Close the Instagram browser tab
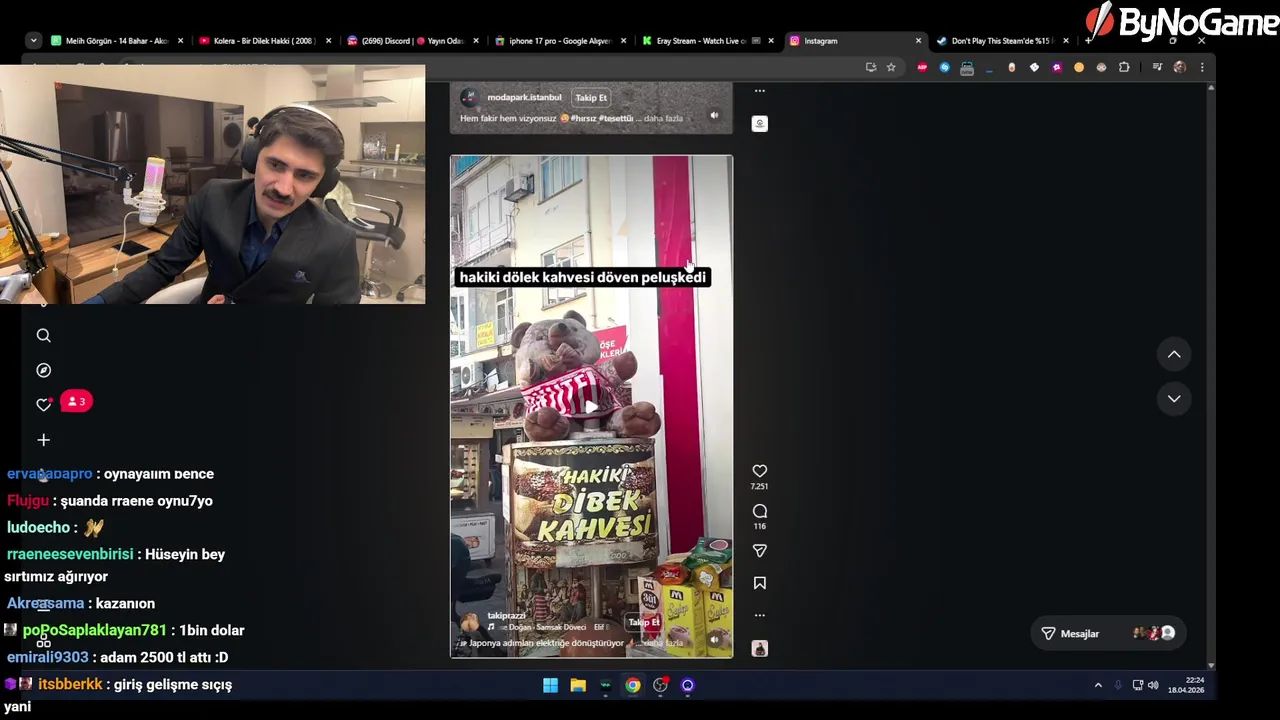The height and width of the screenshot is (720, 1280). [918, 41]
